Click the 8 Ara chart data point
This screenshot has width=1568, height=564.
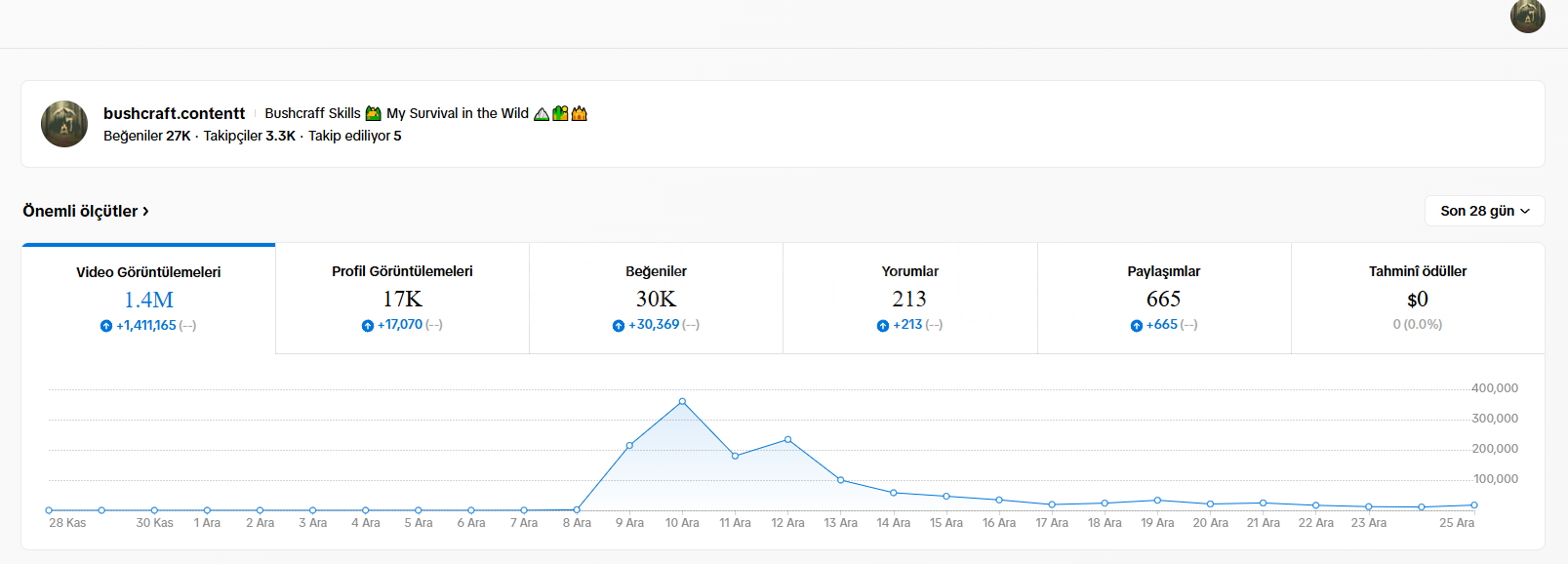(x=577, y=509)
